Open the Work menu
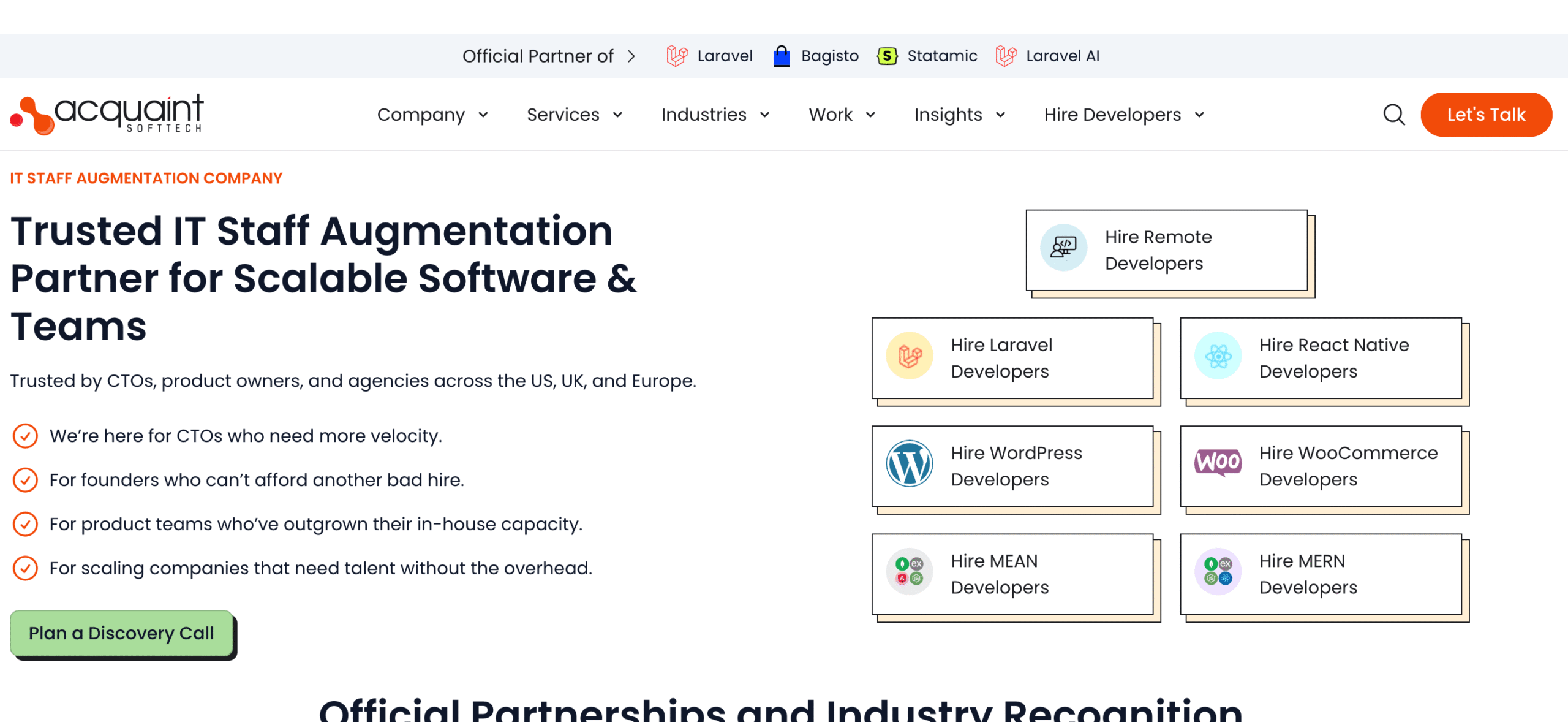Screen dimensions: 1568x722 pos(830,115)
